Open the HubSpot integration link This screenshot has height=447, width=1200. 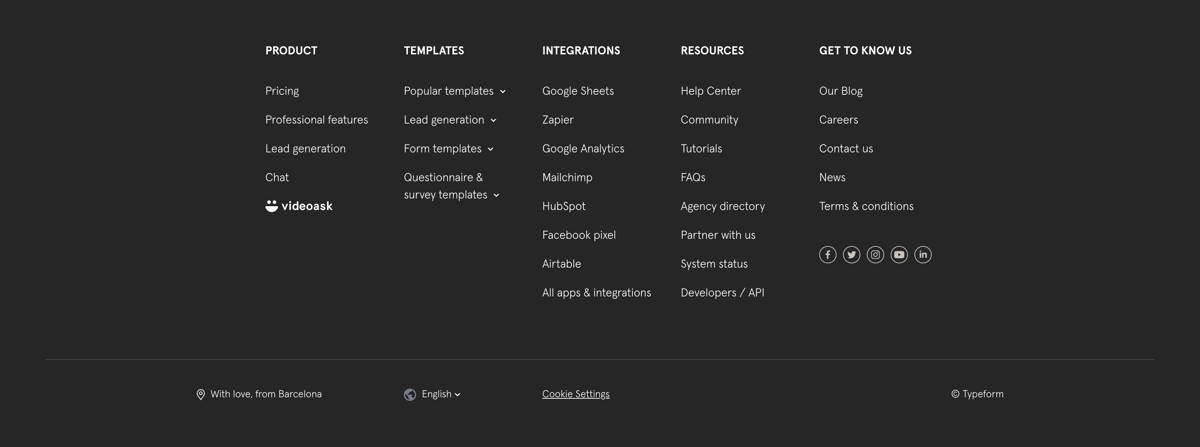pos(564,207)
